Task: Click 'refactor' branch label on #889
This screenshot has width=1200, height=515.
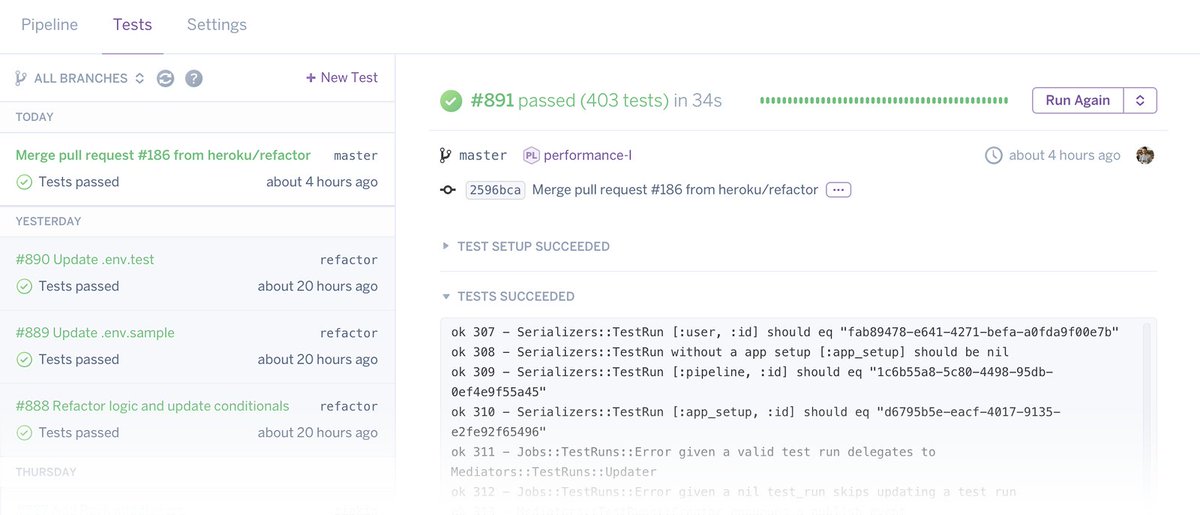Action: [x=349, y=333]
